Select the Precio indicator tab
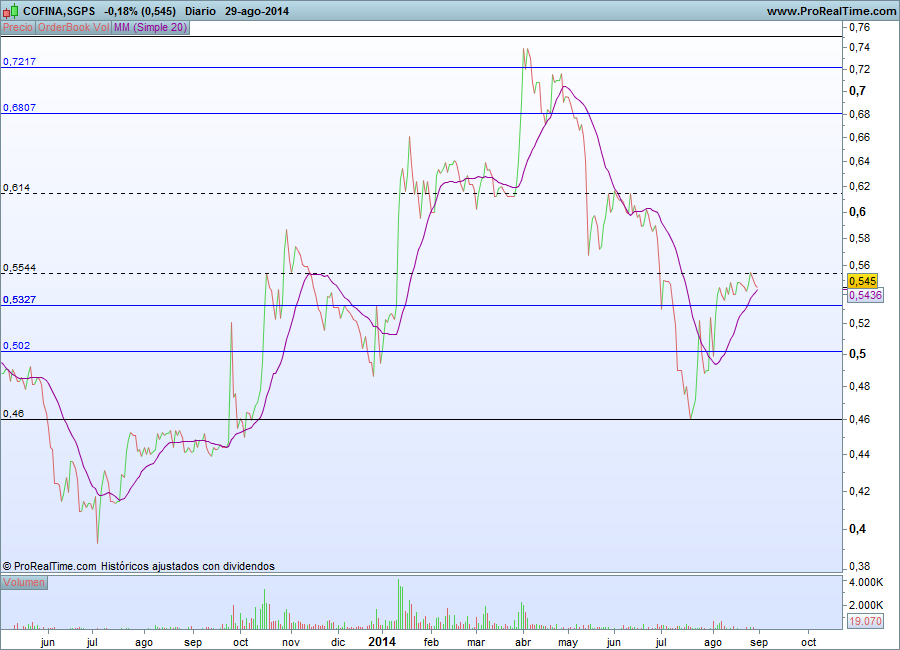The image size is (900, 650). (18, 28)
